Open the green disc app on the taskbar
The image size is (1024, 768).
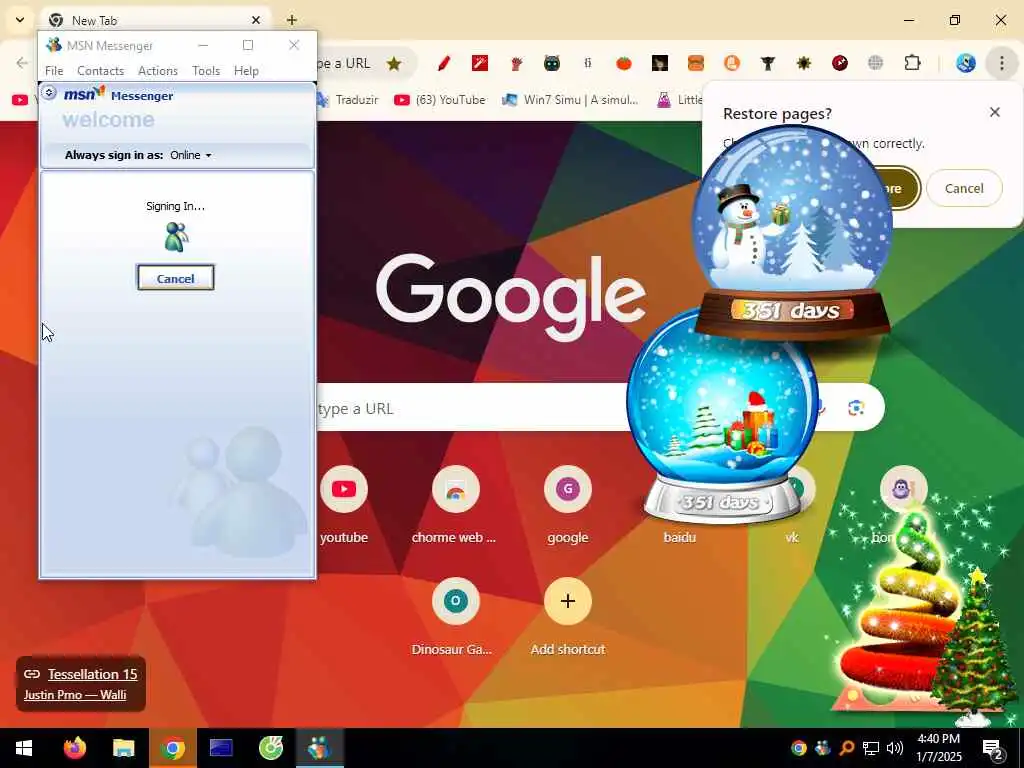pyautogui.click(x=270, y=748)
